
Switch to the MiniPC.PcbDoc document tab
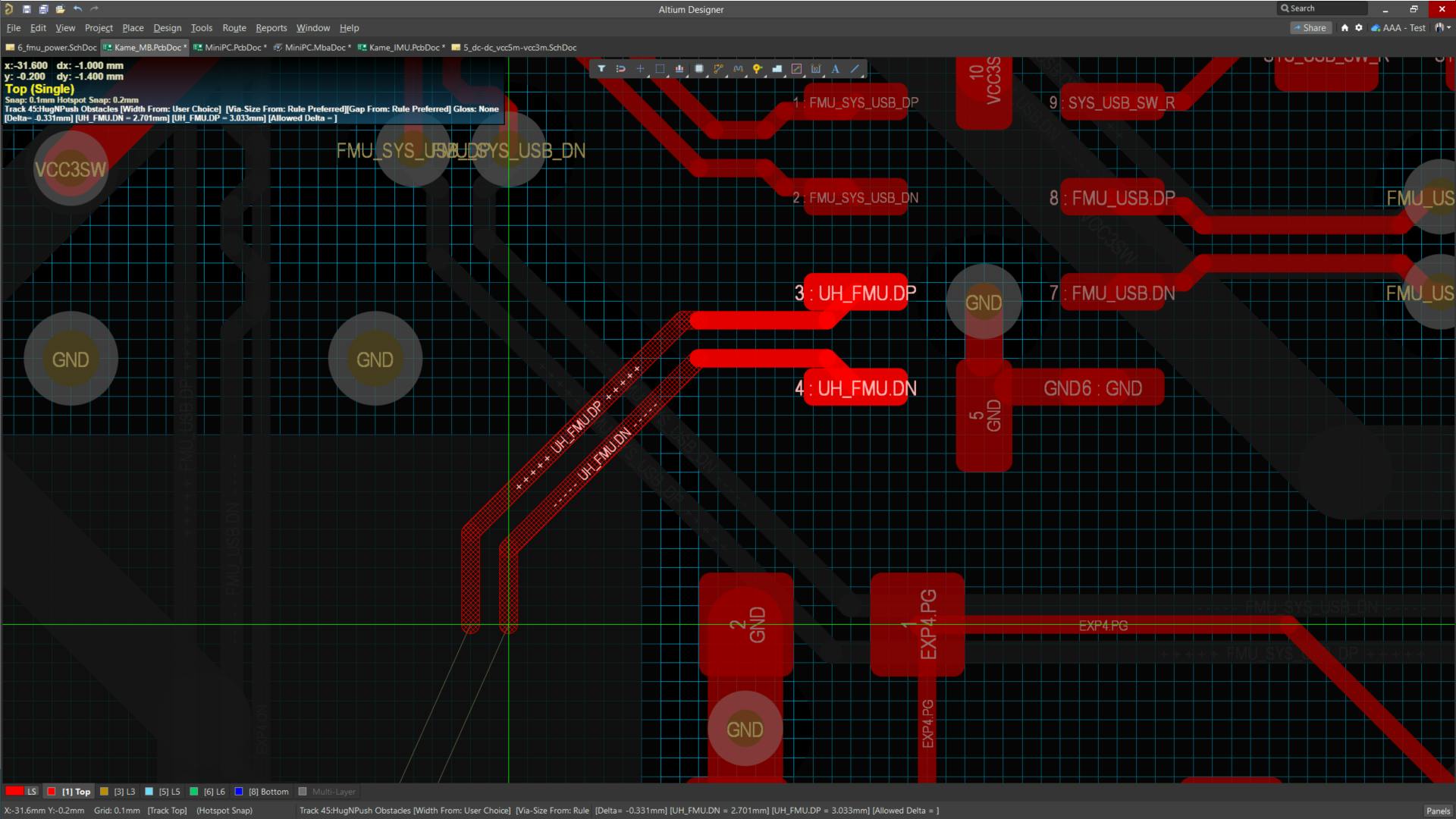pyautogui.click(x=230, y=47)
